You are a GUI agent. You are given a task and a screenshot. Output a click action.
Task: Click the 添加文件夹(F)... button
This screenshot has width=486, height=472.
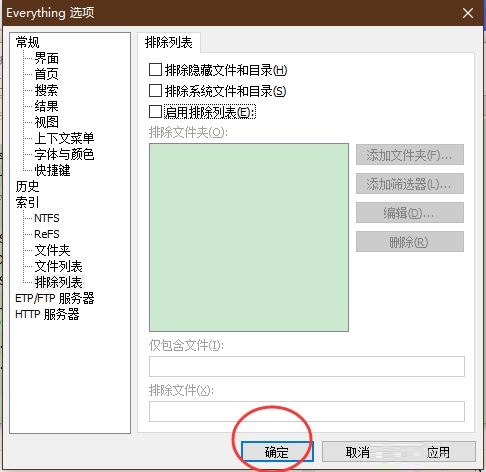(410, 155)
